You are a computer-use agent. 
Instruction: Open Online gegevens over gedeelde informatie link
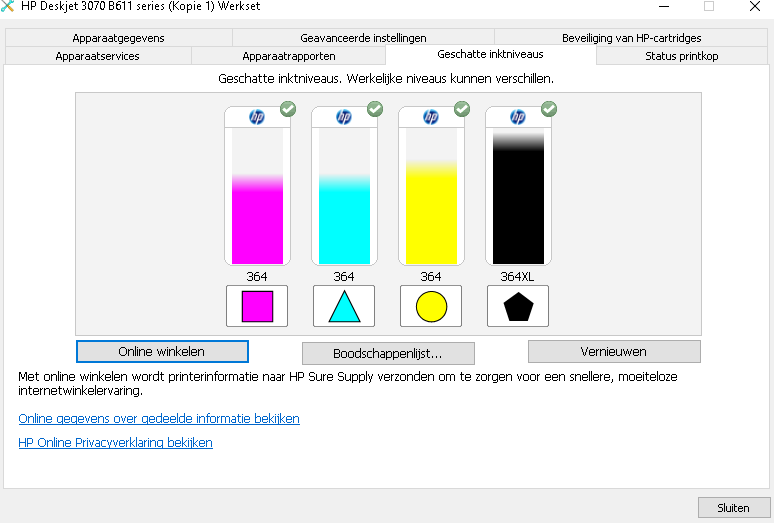pyautogui.click(x=159, y=418)
